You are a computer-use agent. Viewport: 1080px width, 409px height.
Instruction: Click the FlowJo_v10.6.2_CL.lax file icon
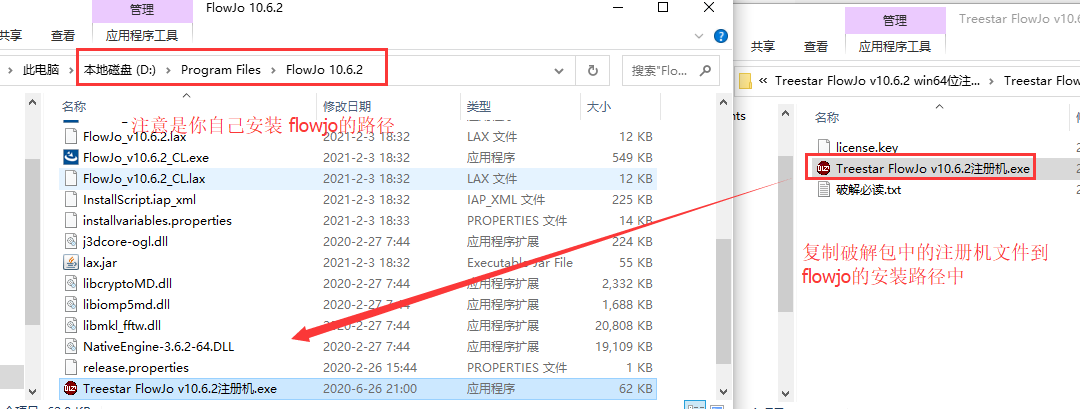click(x=70, y=178)
